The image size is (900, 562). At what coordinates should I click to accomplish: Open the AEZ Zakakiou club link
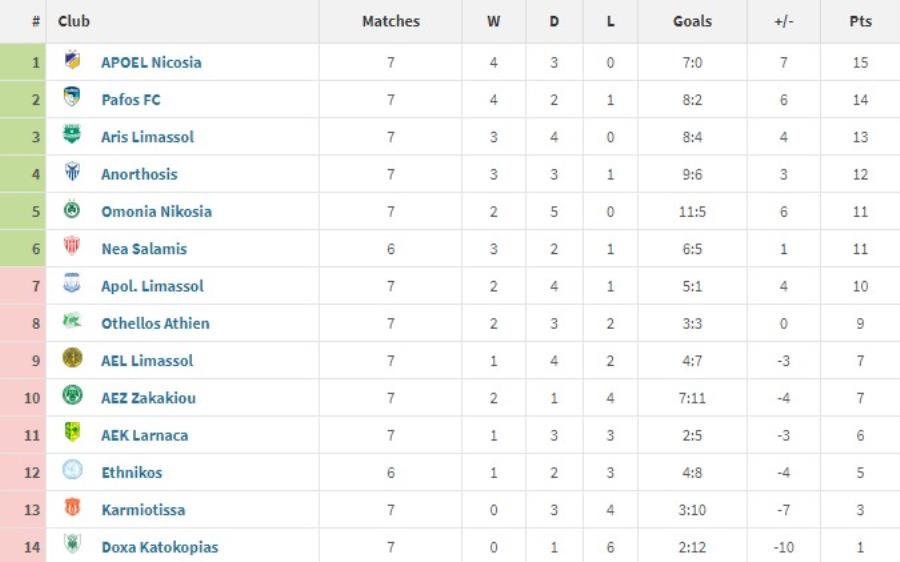(x=148, y=398)
